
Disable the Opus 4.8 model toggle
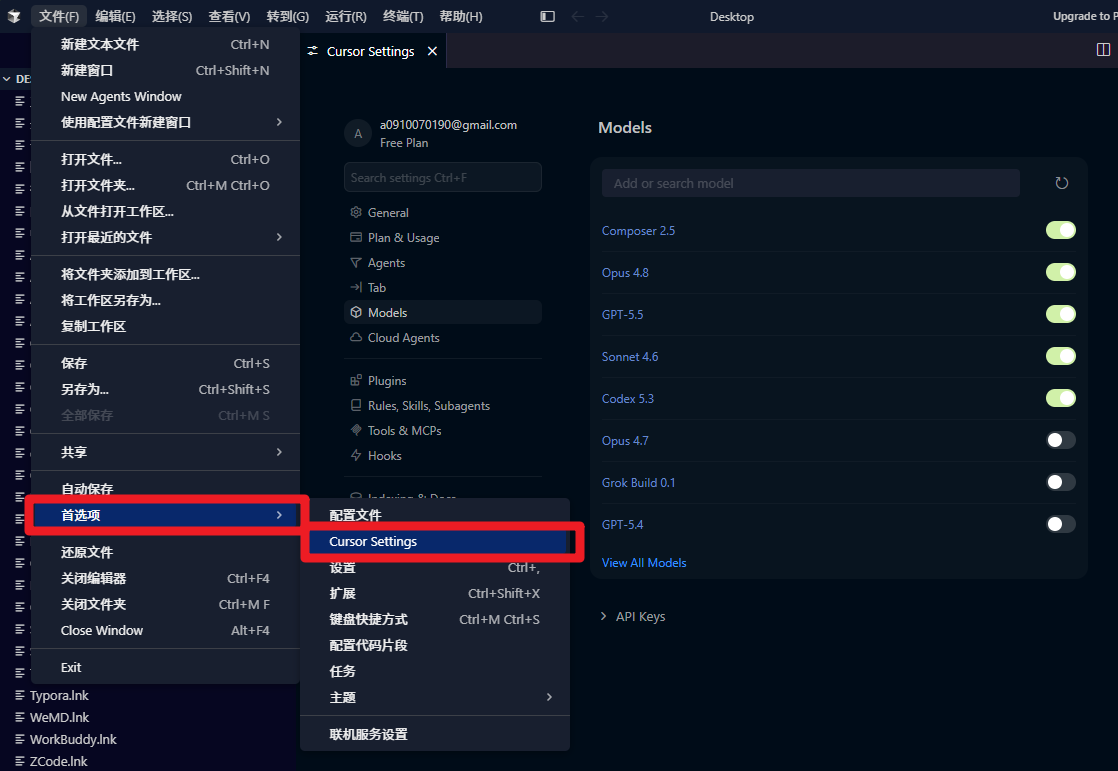click(x=1060, y=272)
